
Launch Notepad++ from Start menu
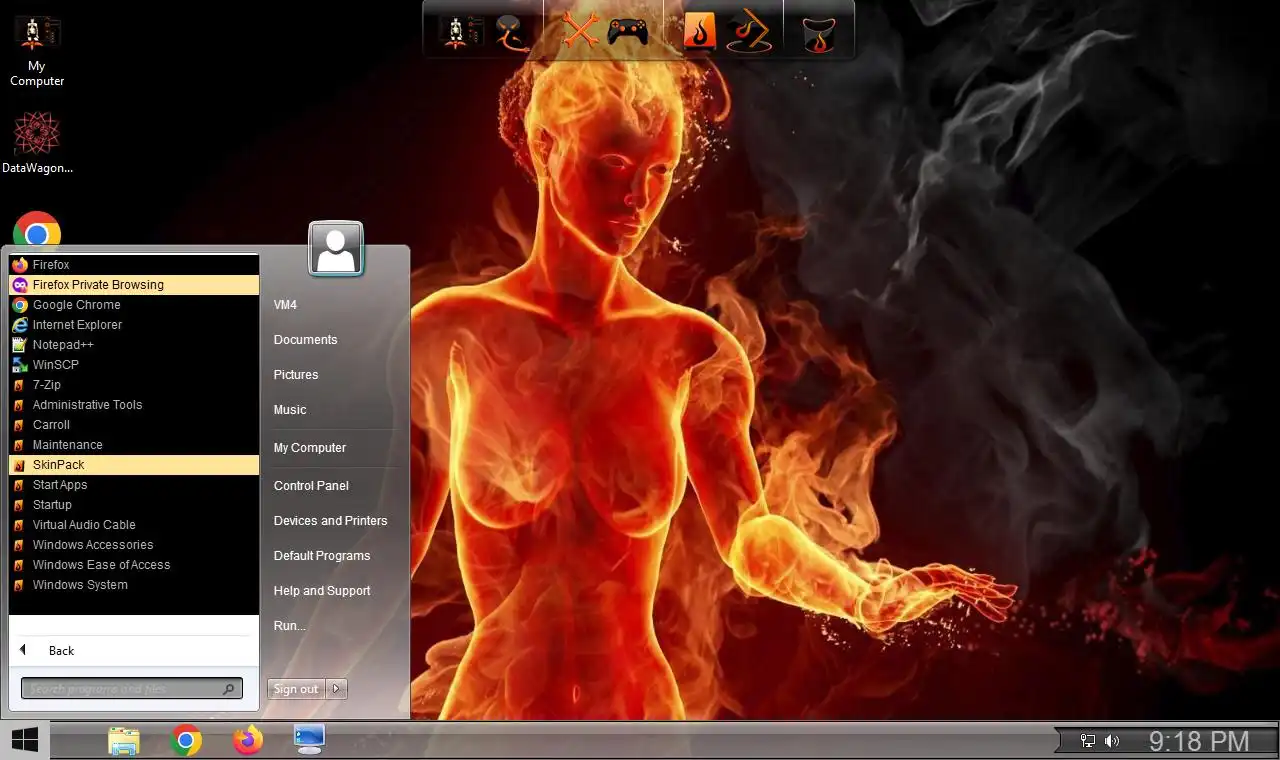(x=134, y=345)
